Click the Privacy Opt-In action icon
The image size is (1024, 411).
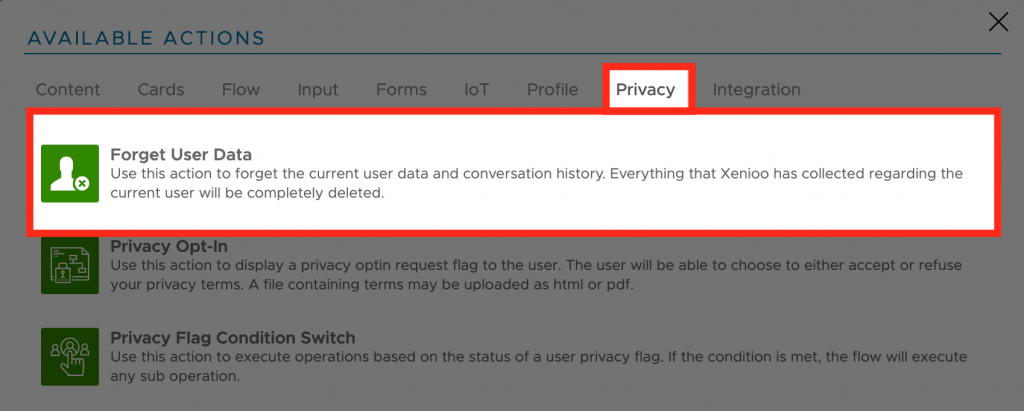coord(70,266)
